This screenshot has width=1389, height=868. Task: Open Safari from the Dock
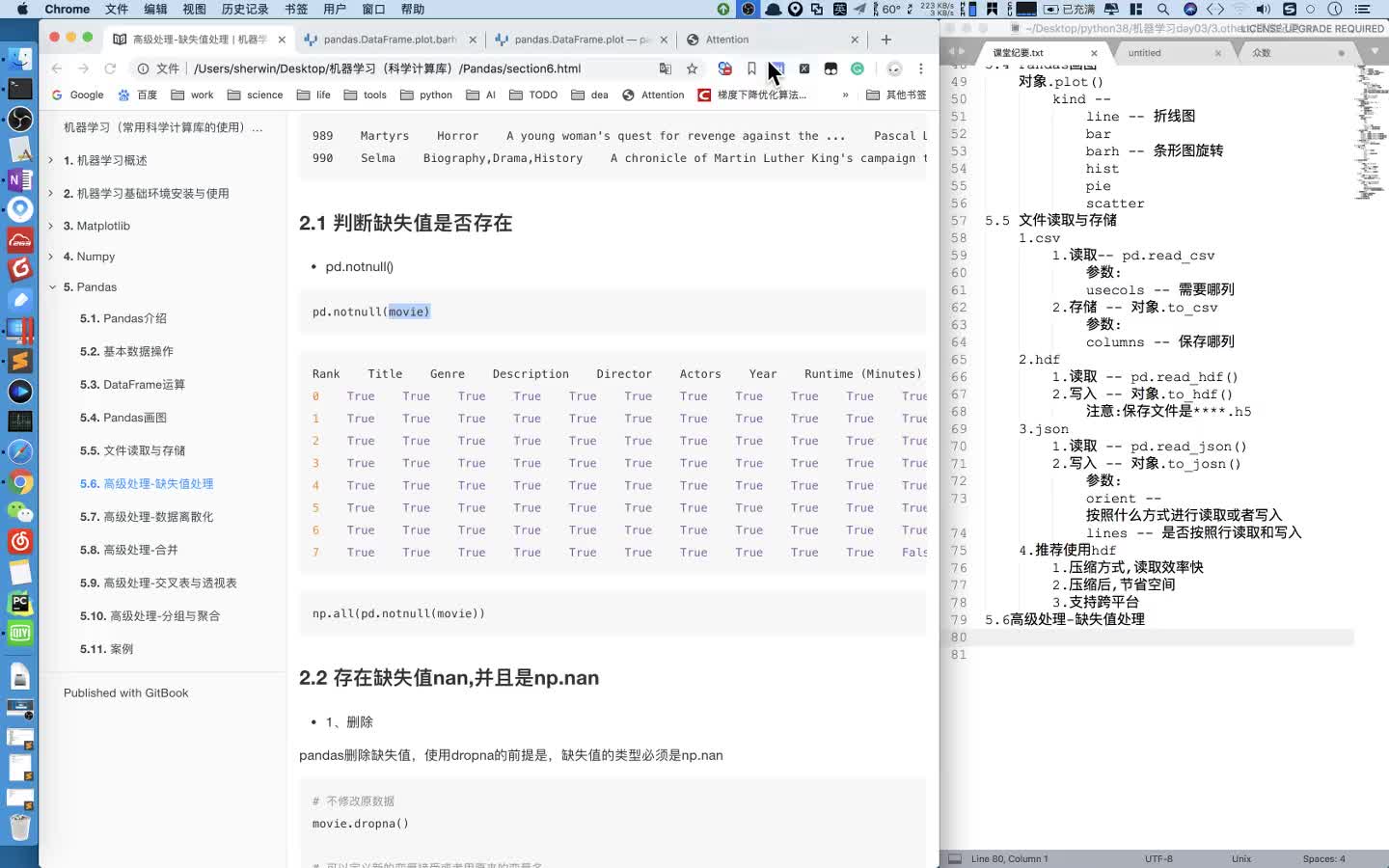click(20, 451)
